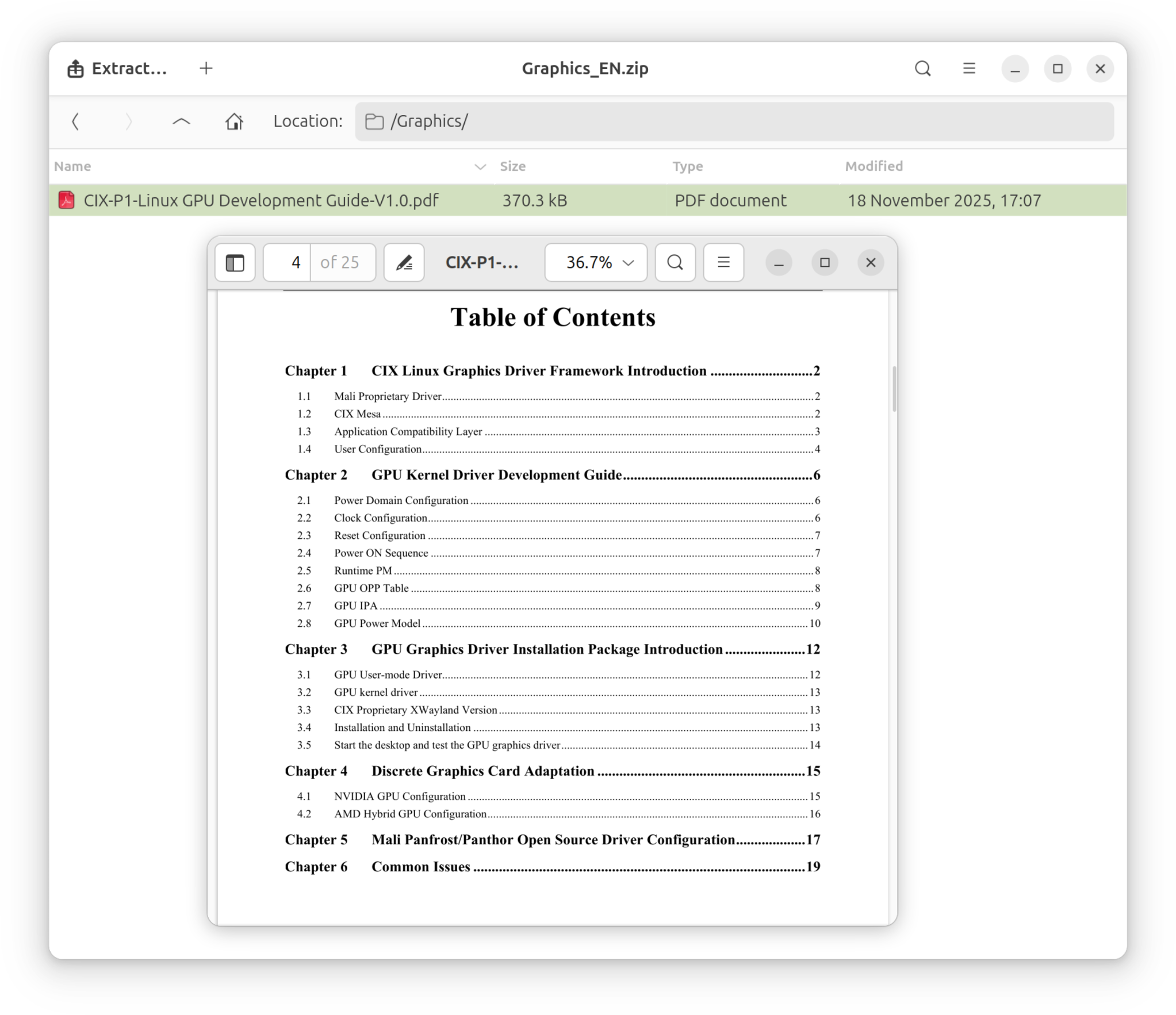The height and width of the screenshot is (1015, 1176).
Task: Open the Chapter 4 Discrete Graphics link
Action: coord(482,771)
